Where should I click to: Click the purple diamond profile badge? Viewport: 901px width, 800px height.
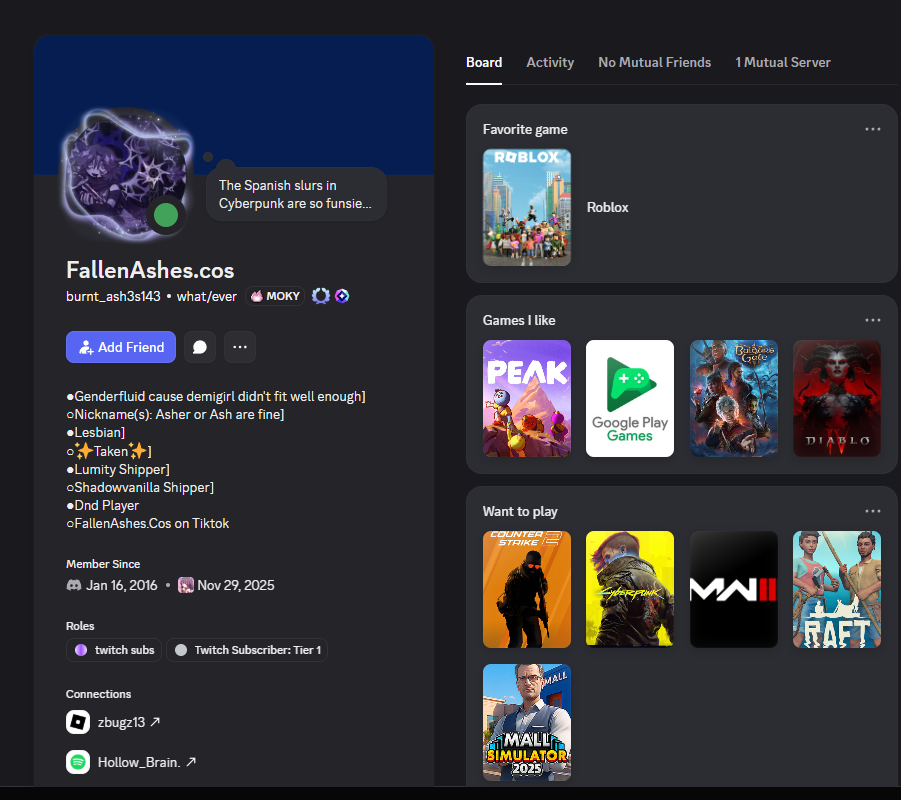click(x=342, y=296)
